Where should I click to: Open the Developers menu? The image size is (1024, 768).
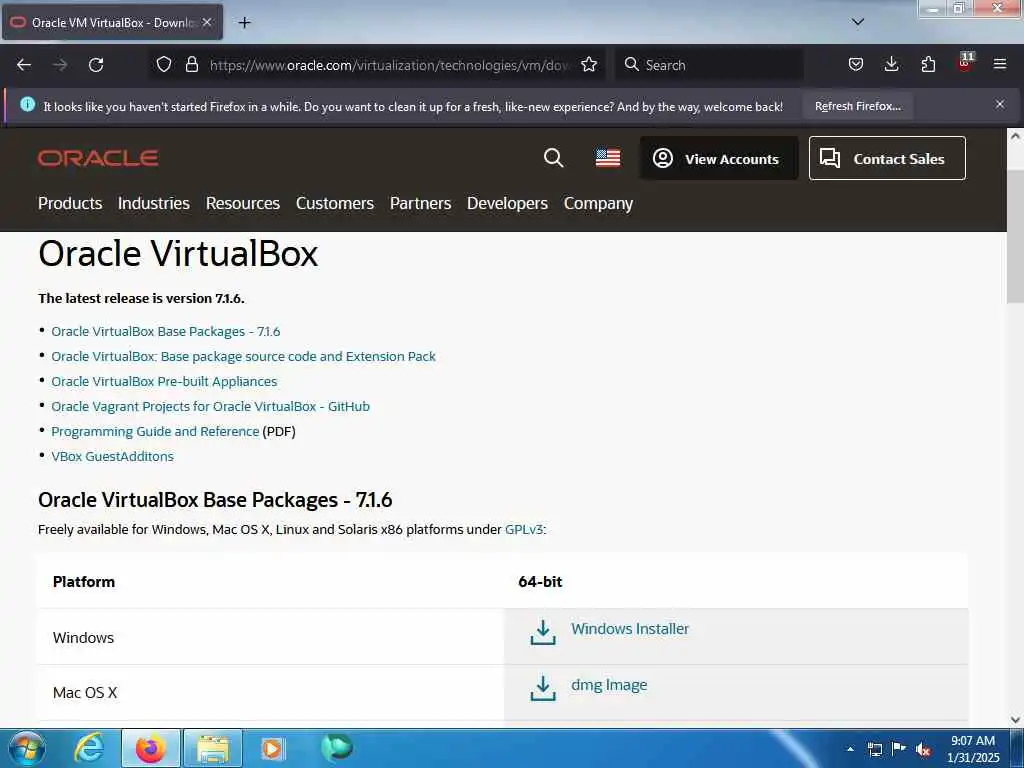click(507, 204)
